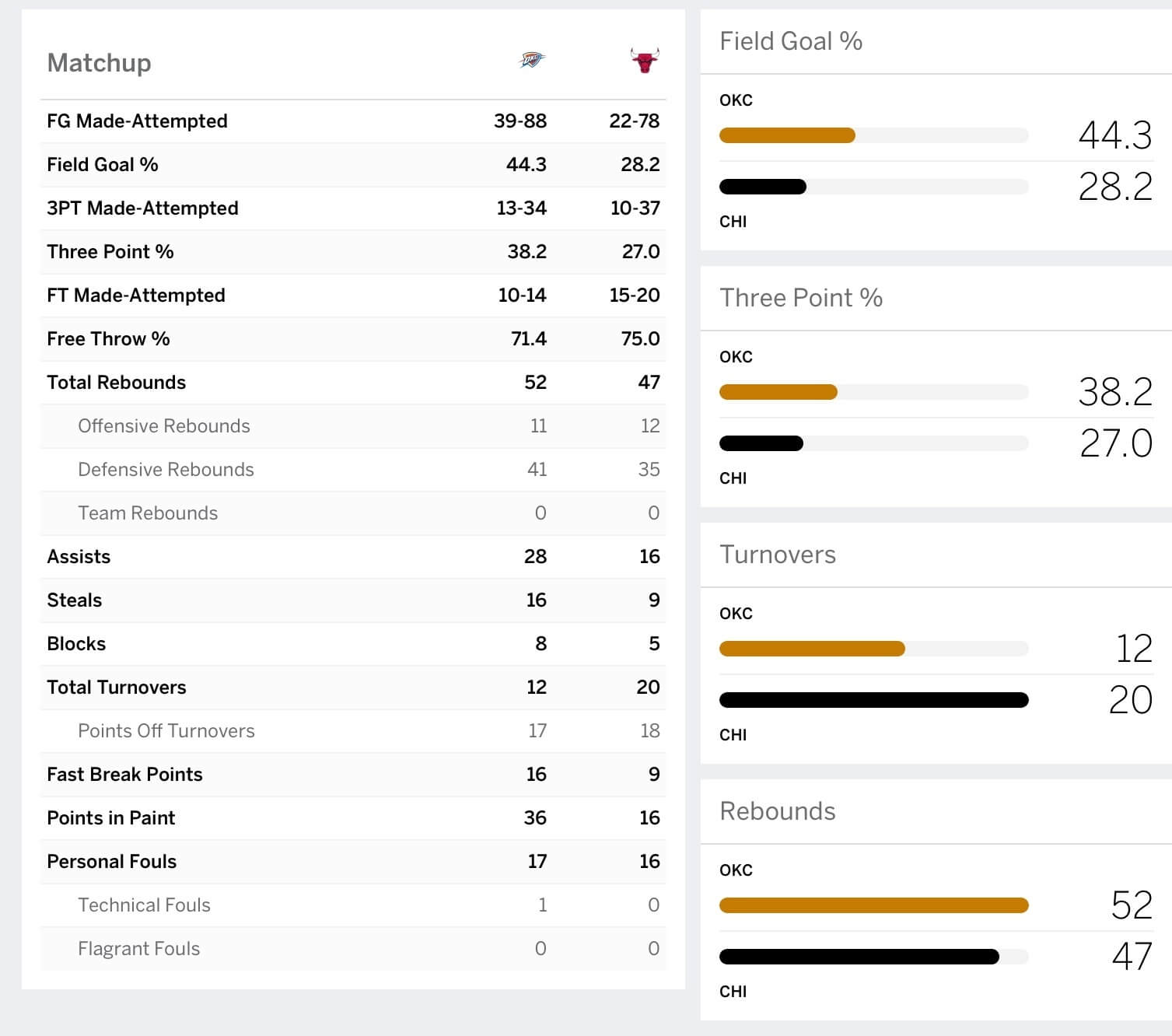This screenshot has width=1172, height=1036.
Task: Click the Points Off Turnovers sub-row
Action: click(166, 731)
